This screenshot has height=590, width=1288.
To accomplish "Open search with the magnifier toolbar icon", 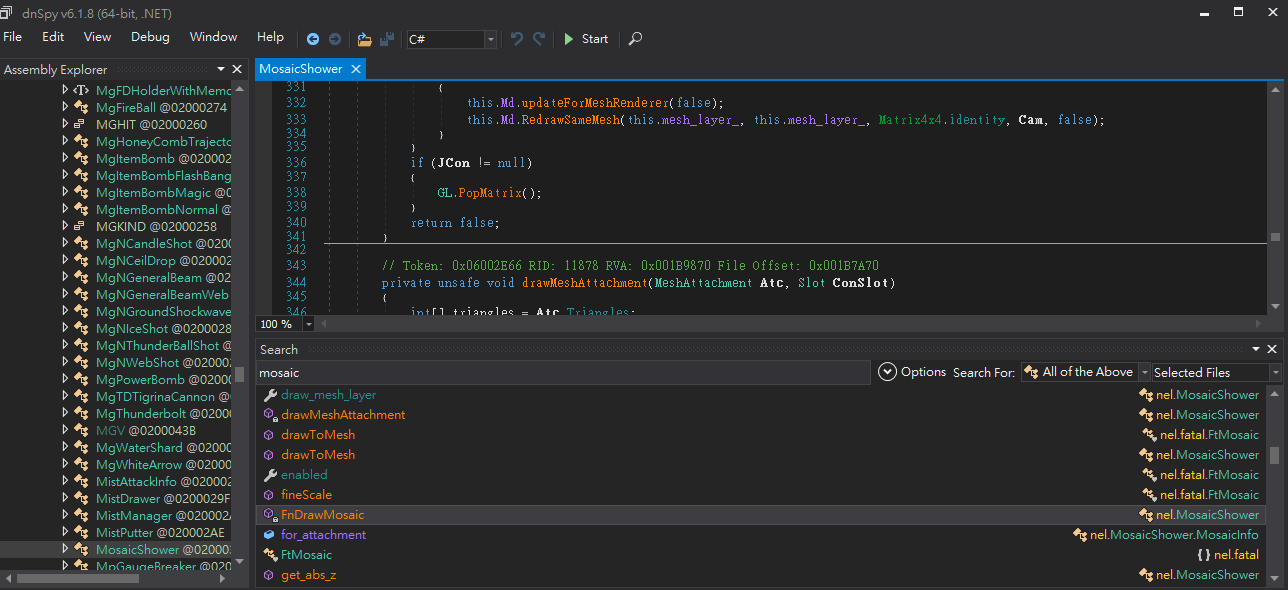I will click(635, 39).
